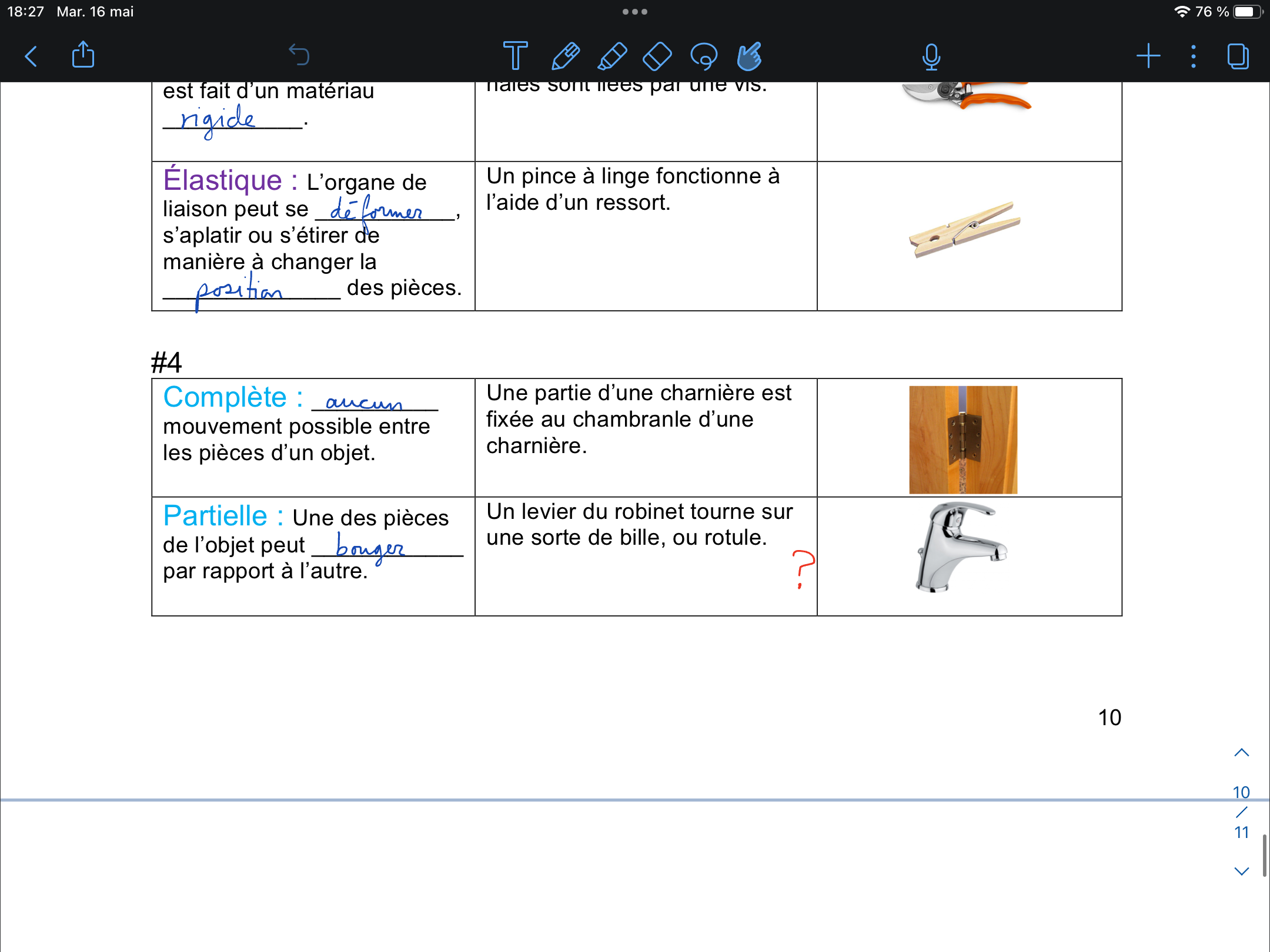Select the Pen tool

tap(566, 56)
